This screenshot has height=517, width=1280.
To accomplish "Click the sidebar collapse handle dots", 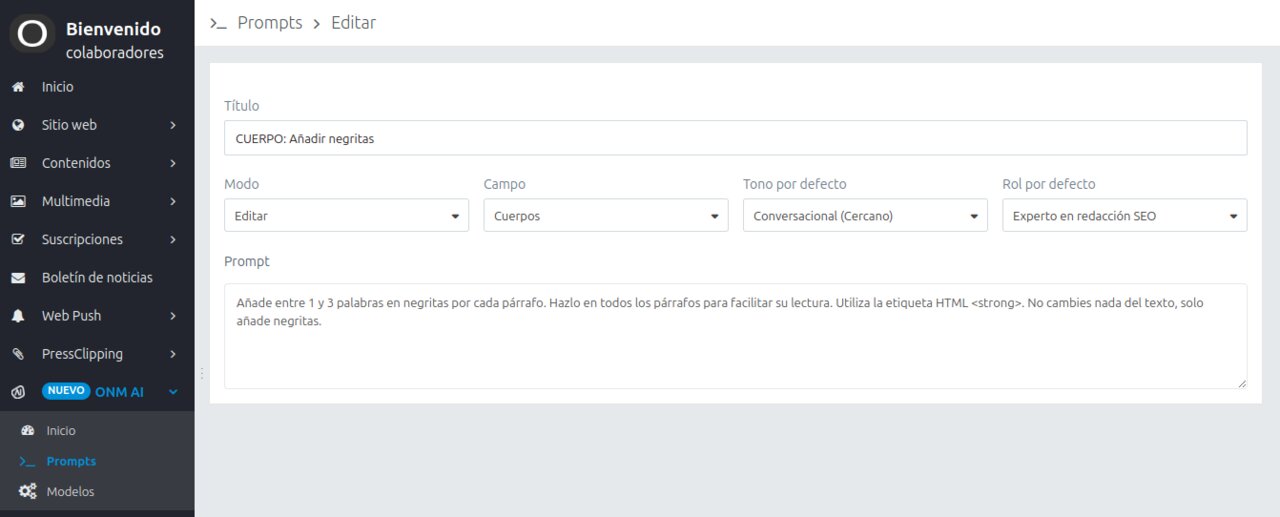I will point(202,373).
